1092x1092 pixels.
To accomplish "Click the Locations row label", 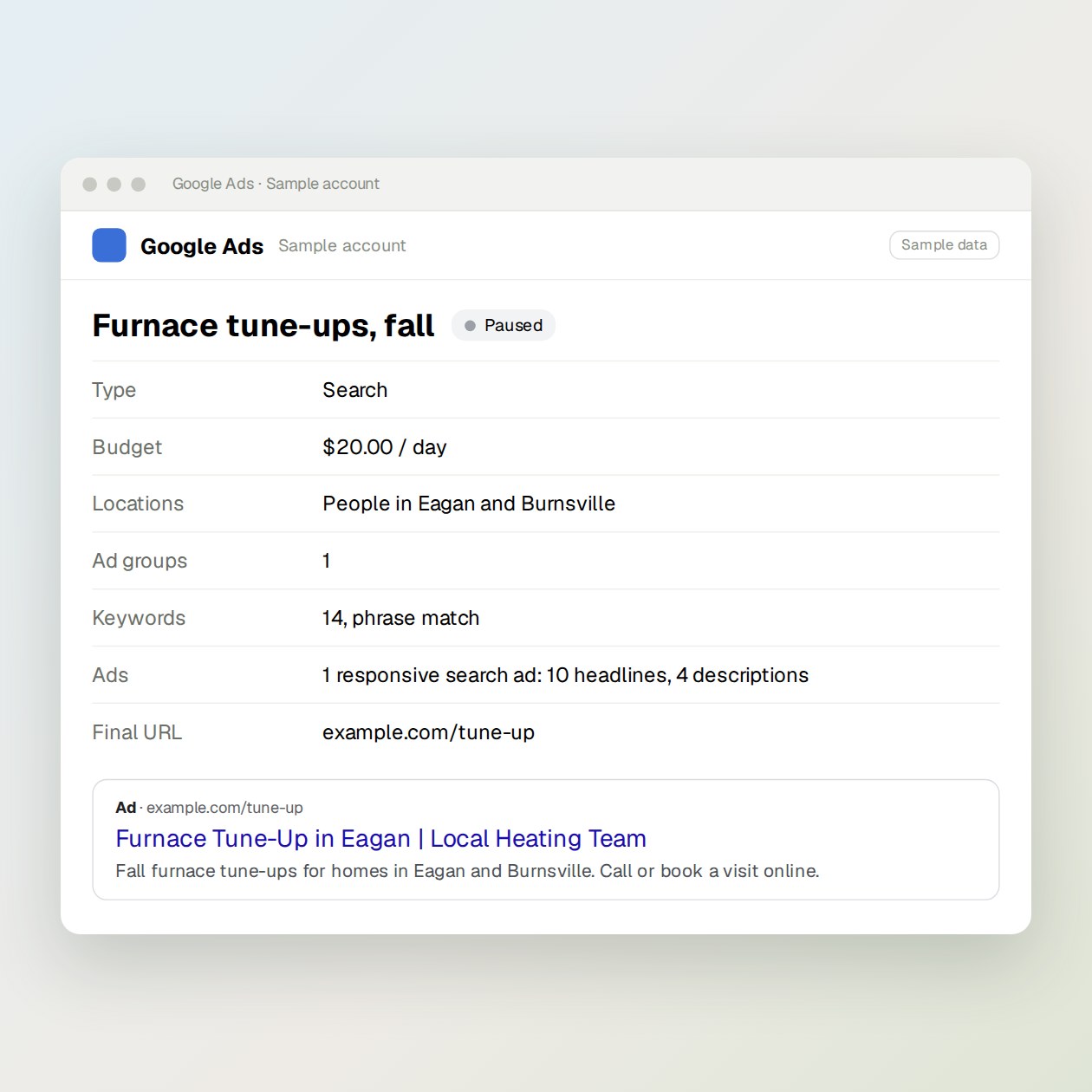I will pyautogui.click(x=138, y=504).
